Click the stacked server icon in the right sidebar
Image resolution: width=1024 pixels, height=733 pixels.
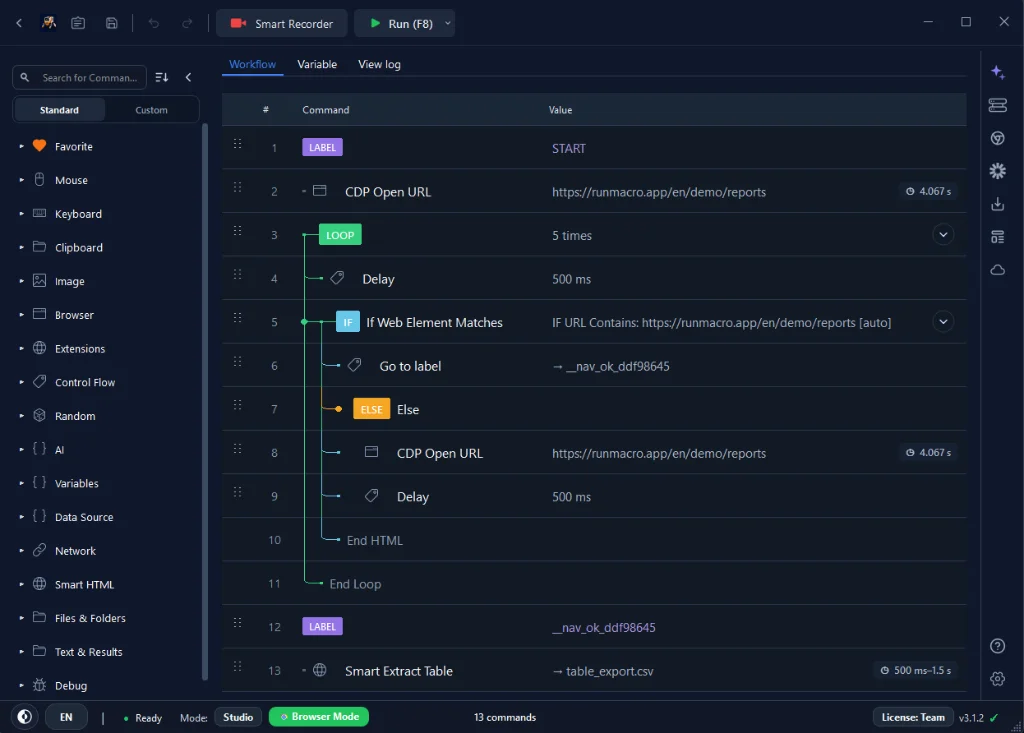tap(997, 105)
